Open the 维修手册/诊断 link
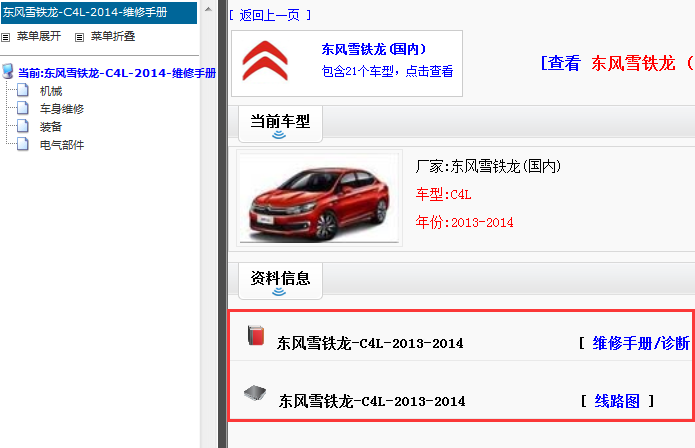 tap(641, 343)
